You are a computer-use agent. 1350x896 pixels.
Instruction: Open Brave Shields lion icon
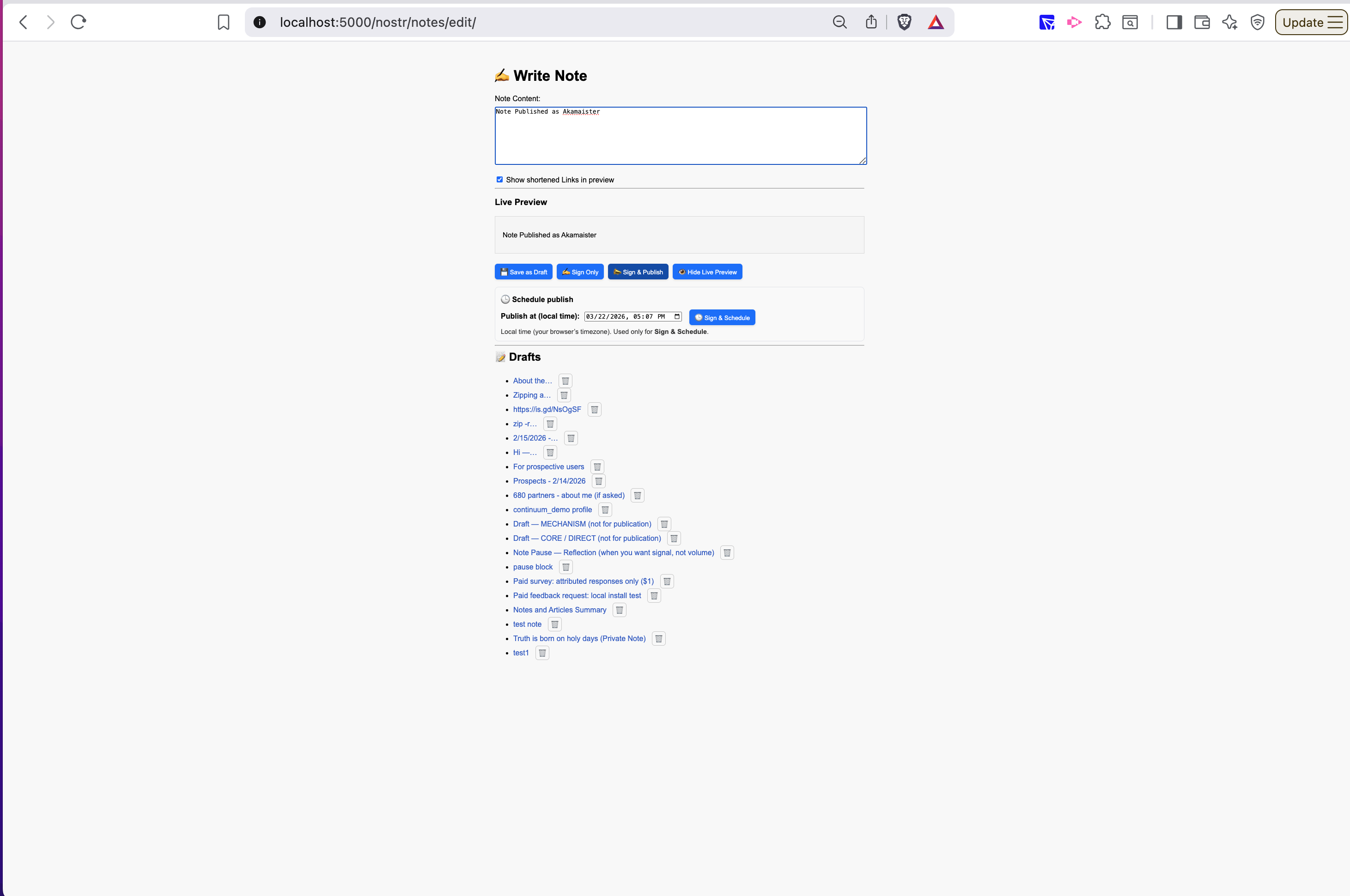tap(904, 22)
